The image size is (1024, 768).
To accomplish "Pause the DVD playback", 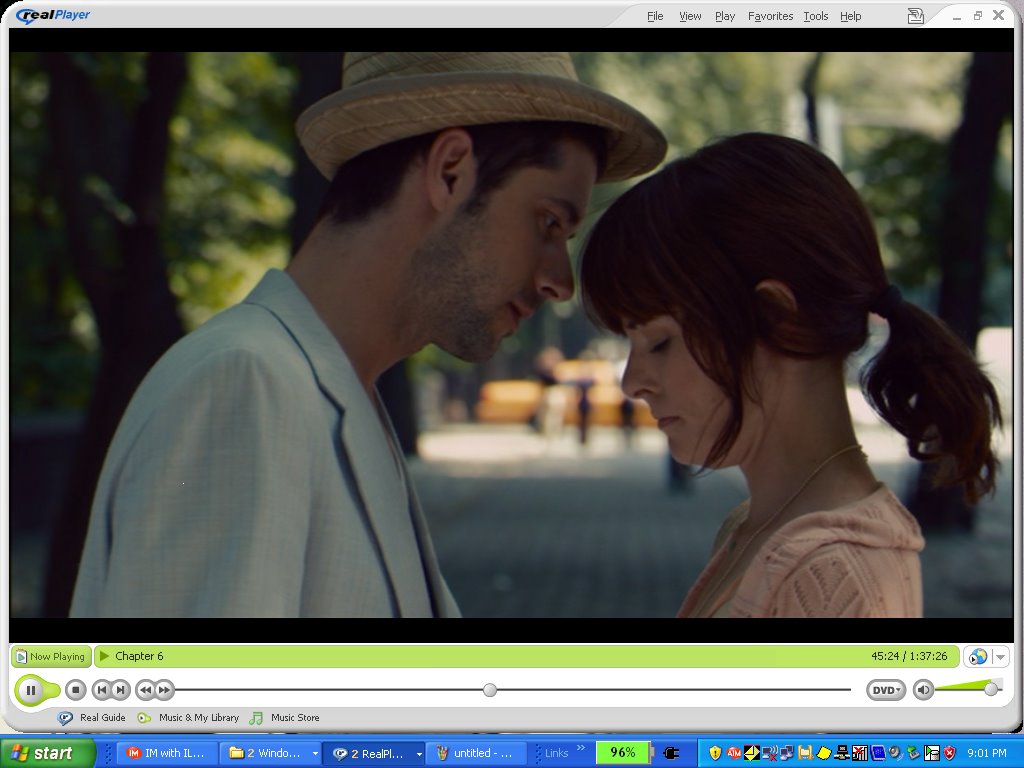I will point(31,690).
